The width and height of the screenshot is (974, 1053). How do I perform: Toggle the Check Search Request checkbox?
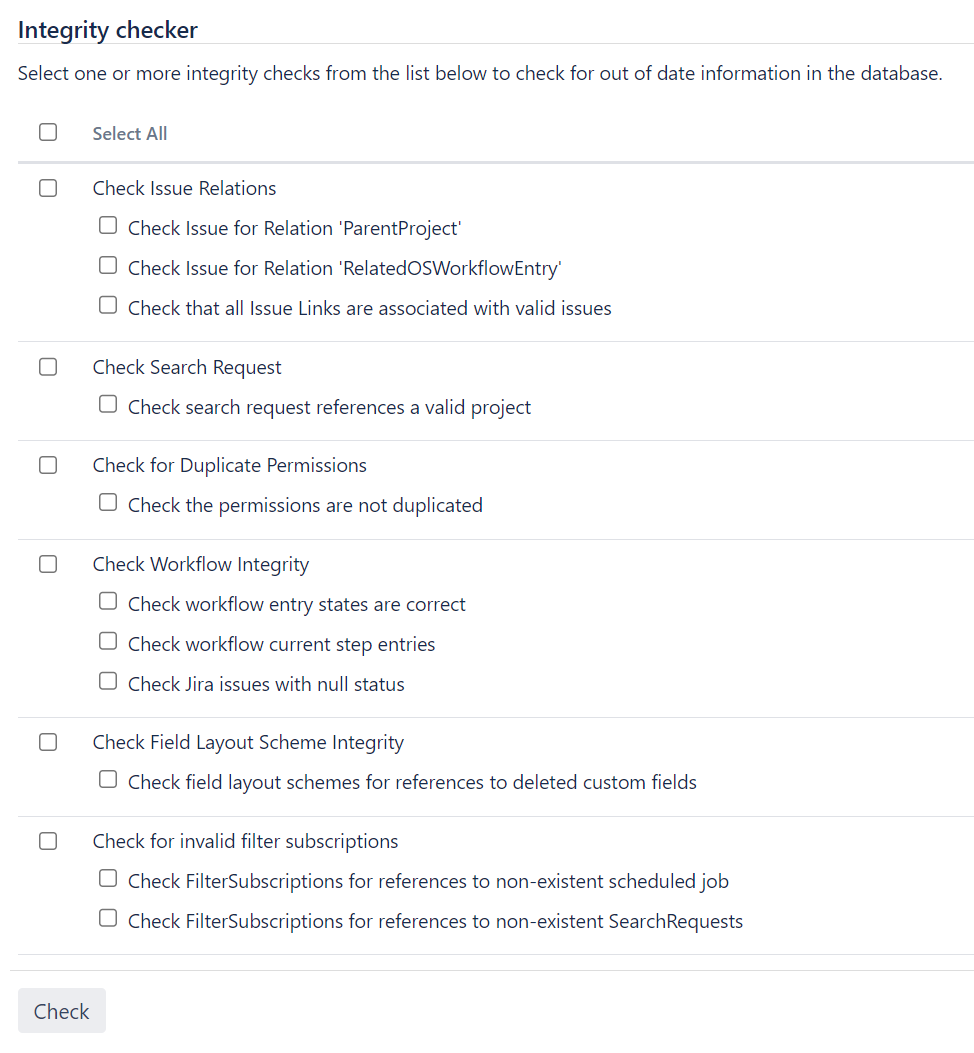pos(48,367)
